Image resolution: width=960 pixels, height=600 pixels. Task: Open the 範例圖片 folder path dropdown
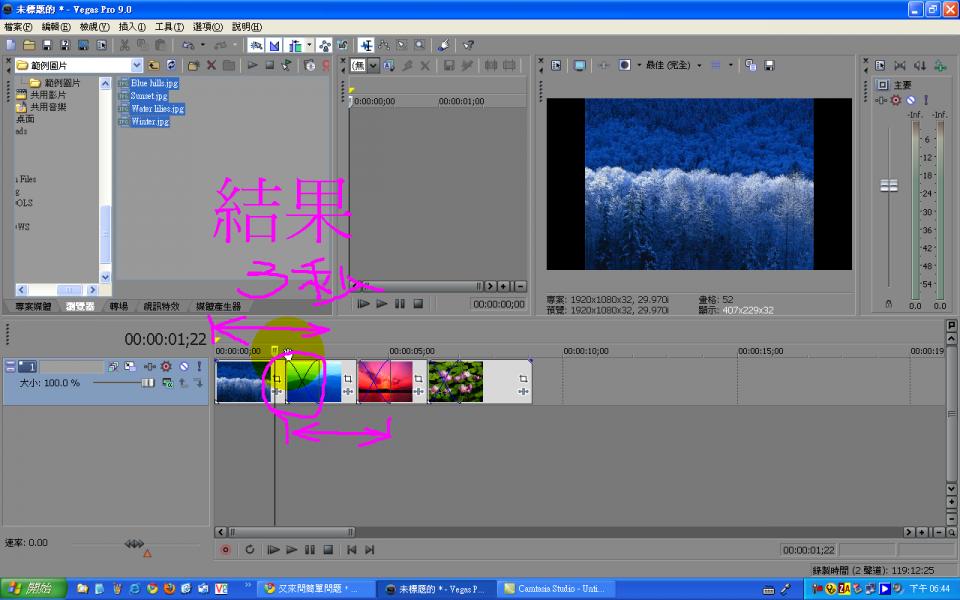coord(137,65)
